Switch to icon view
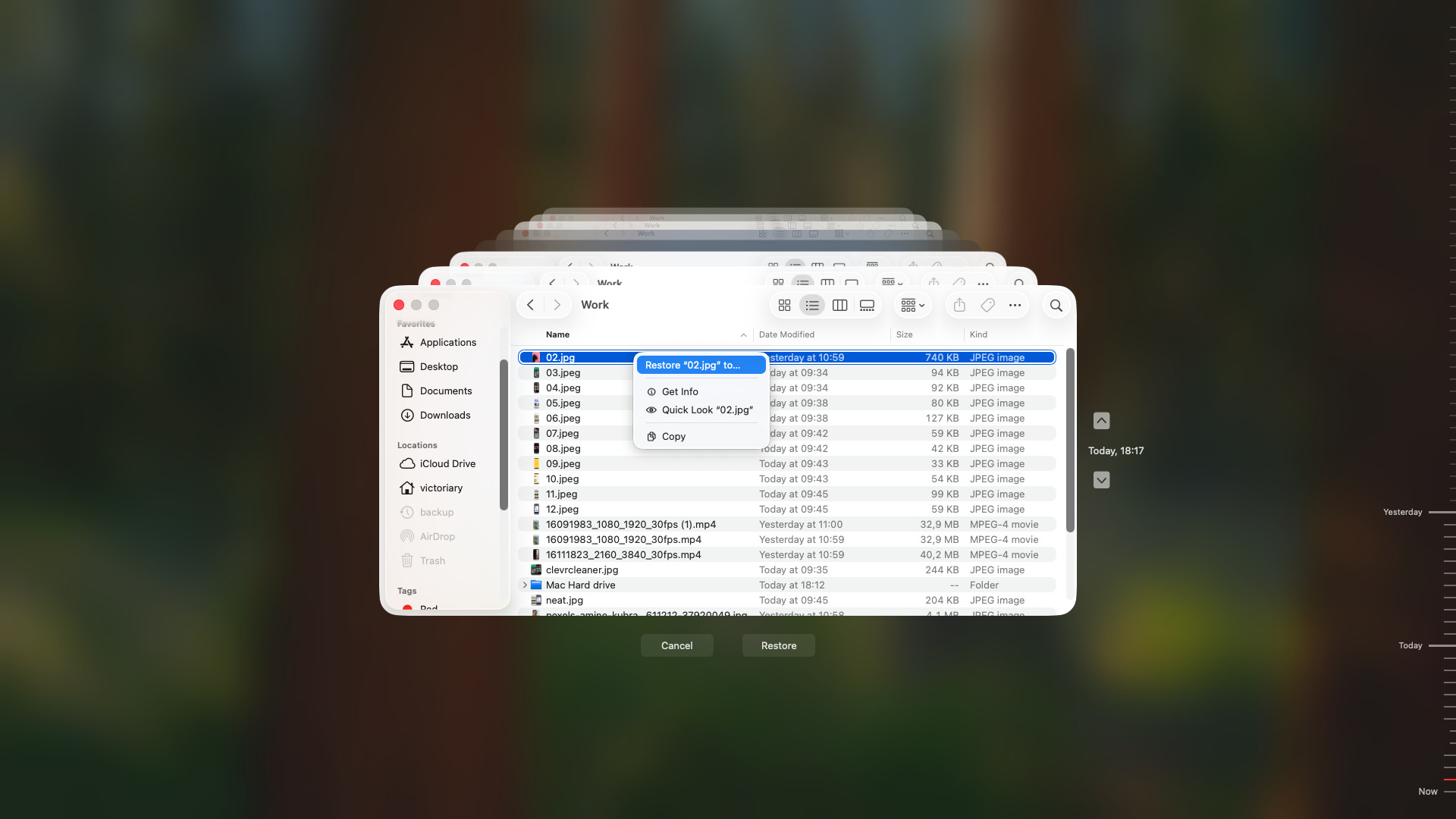The image size is (1456, 819). point(785,305)
